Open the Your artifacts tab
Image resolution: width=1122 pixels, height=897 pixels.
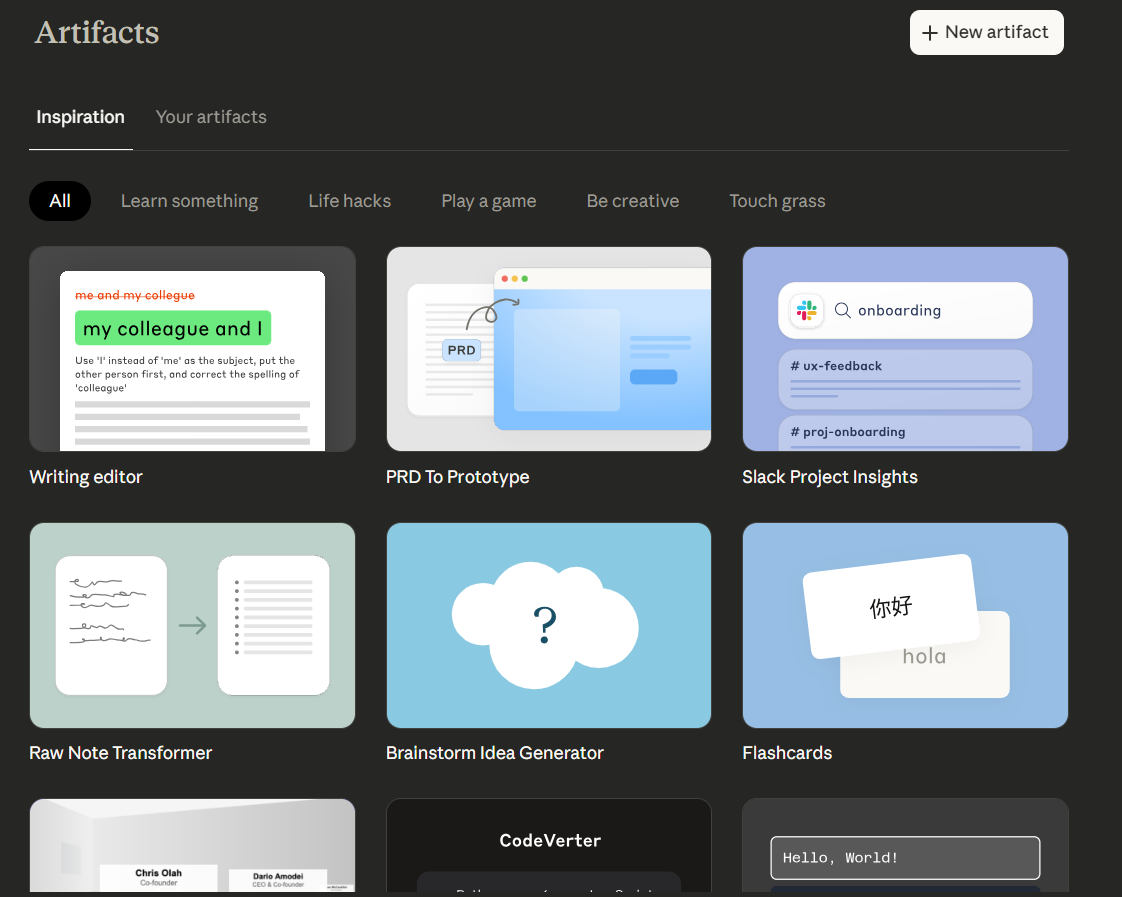click(x=211, y=117)
